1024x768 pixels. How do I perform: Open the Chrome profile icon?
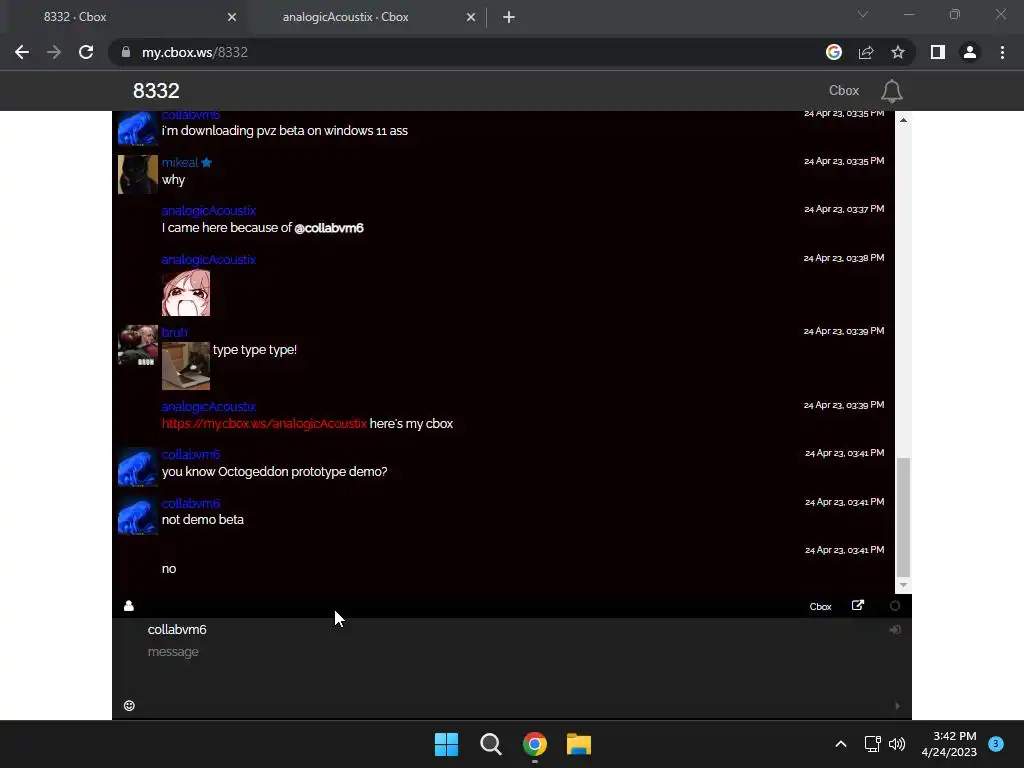[x=970, y=52]
